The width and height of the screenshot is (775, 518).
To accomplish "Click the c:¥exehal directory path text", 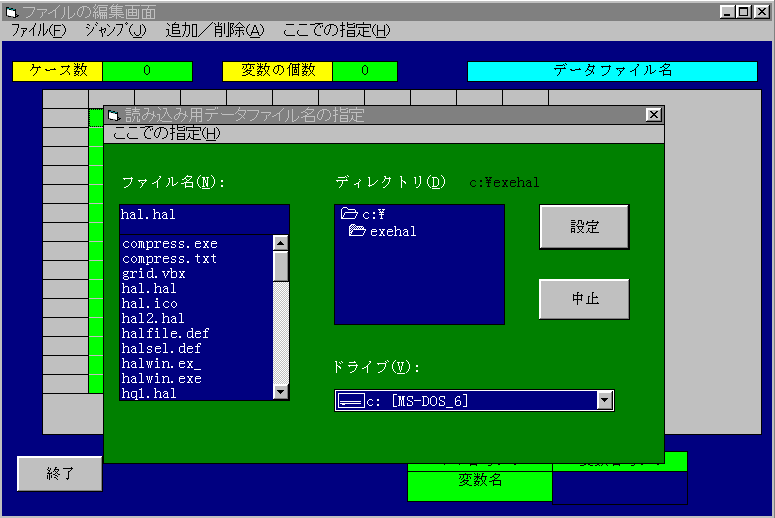I will [x=504, y=183].
